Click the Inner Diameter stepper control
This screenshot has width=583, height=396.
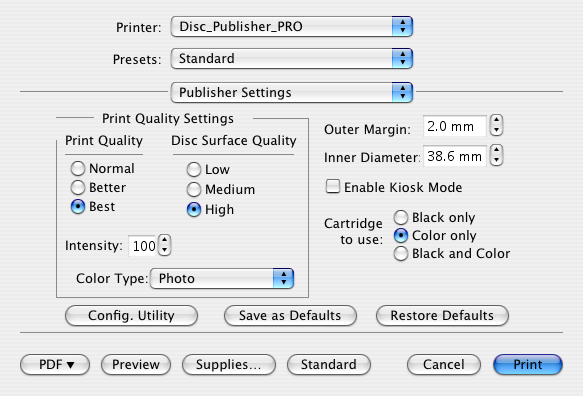[496, 155]
